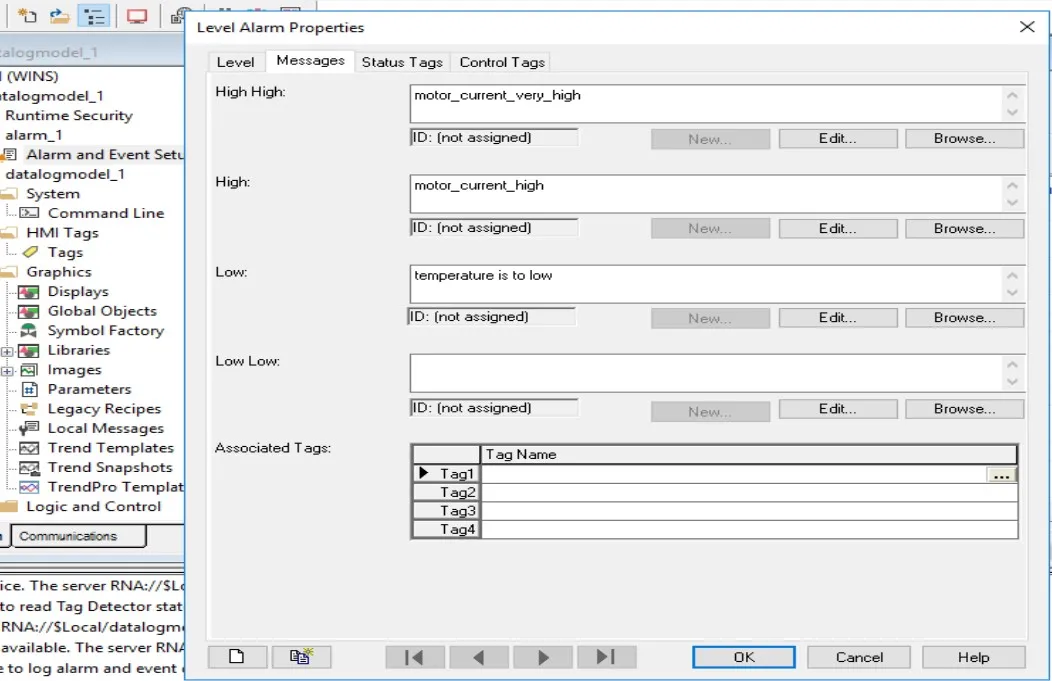
Task: Select Runtime Security in the tree
Action: coord(69,115)
